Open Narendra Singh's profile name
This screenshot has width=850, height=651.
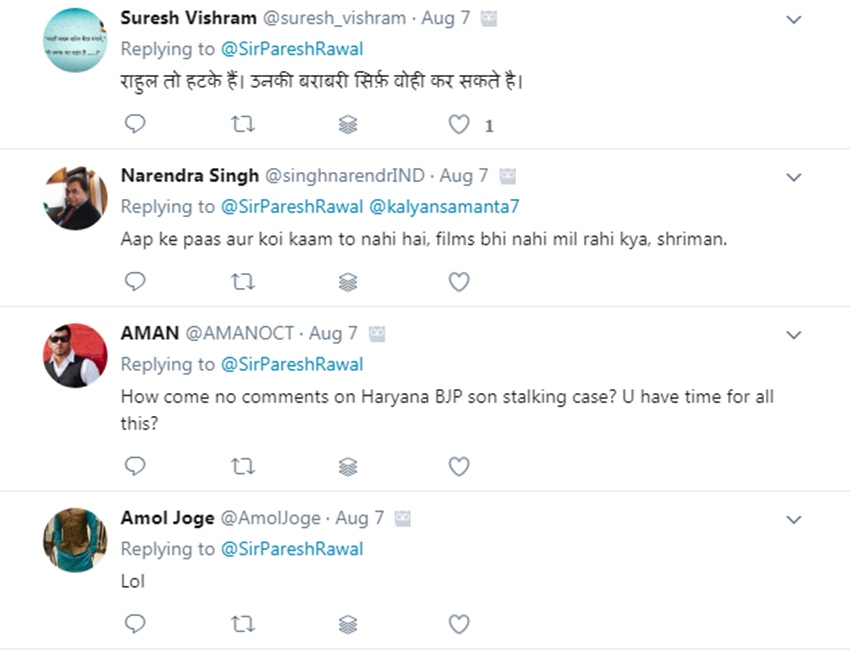click(x=190, y=176)
